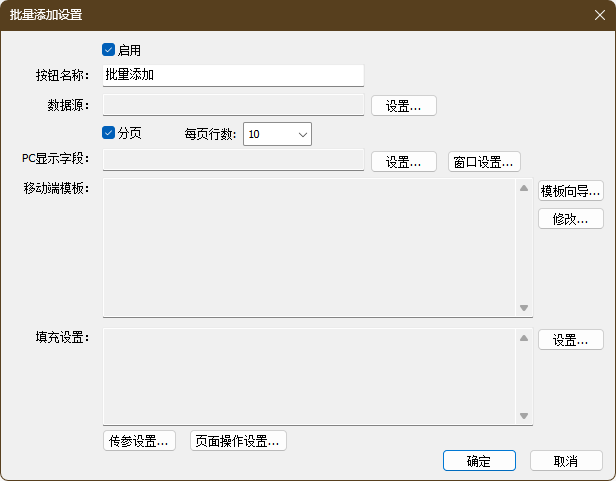Click the 数据源 input field
Image resolution: width=616 pixels, height=481 pixels.
233,104
